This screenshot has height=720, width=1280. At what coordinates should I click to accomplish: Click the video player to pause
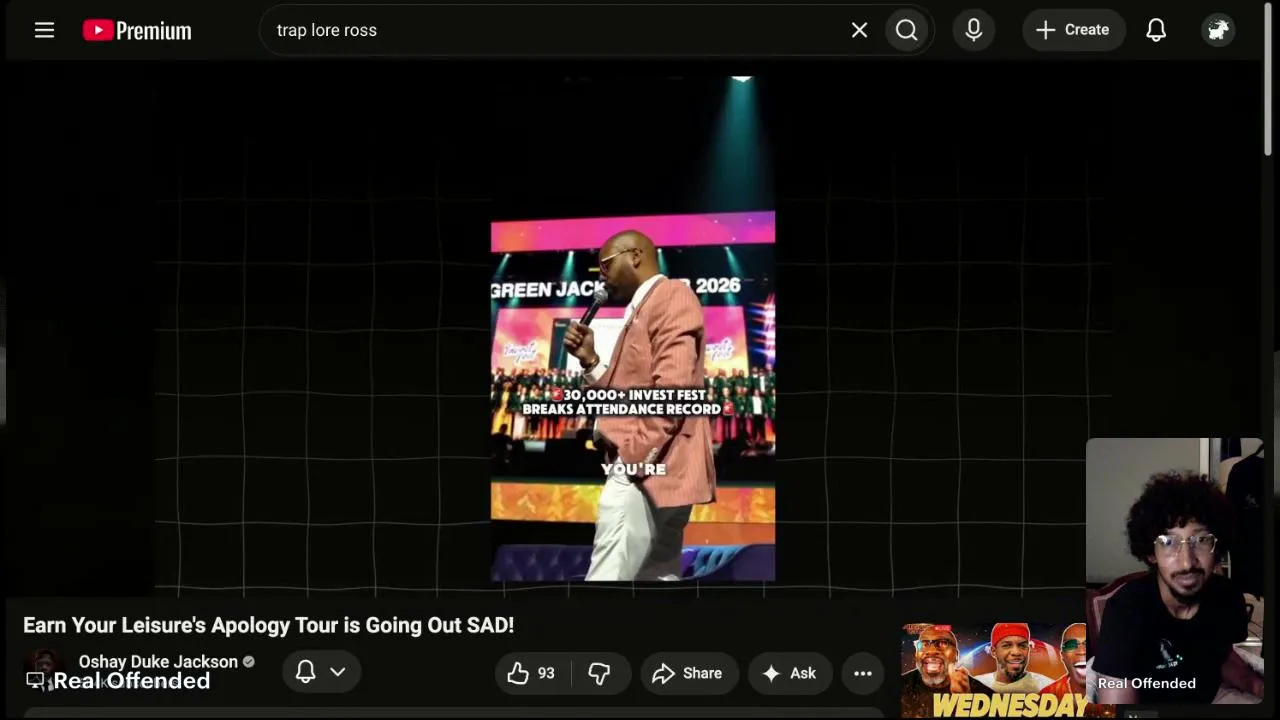[x=633, y=330]
